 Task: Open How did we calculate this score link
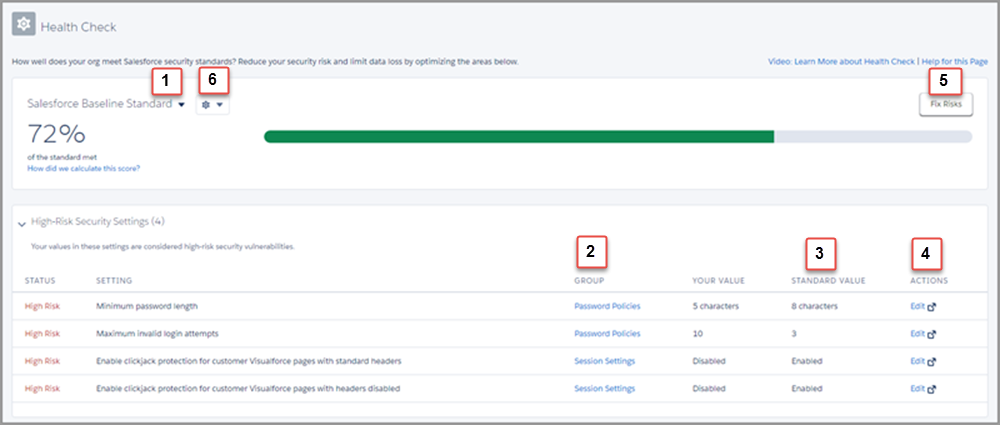tap(84, 168)
